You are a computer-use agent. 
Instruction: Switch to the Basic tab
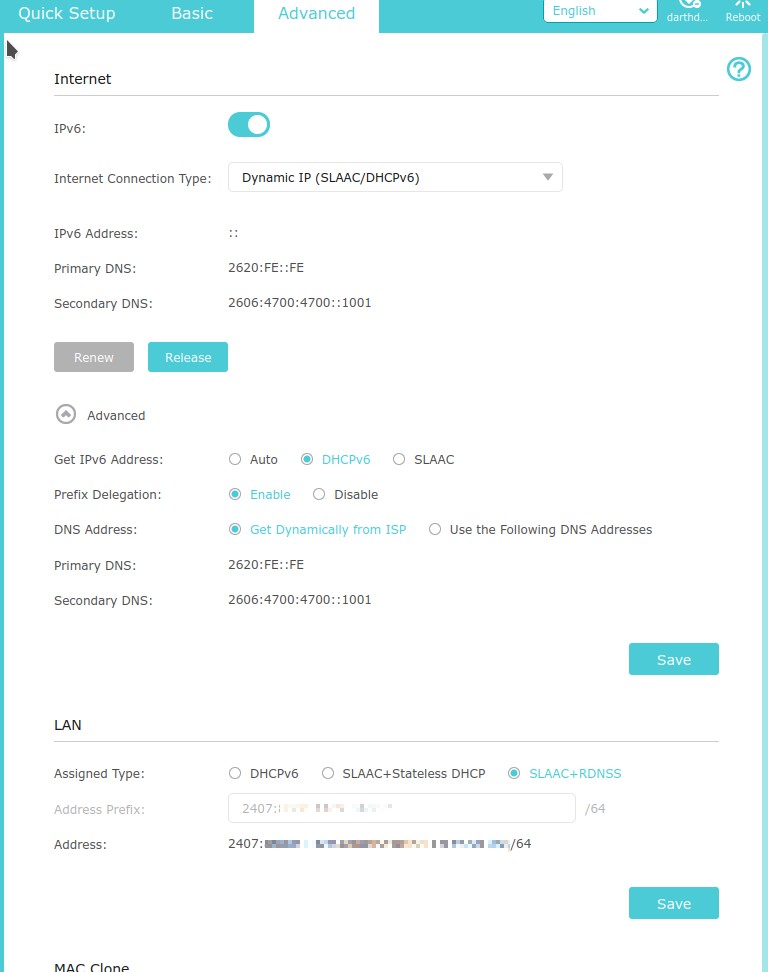pos(192,14)
